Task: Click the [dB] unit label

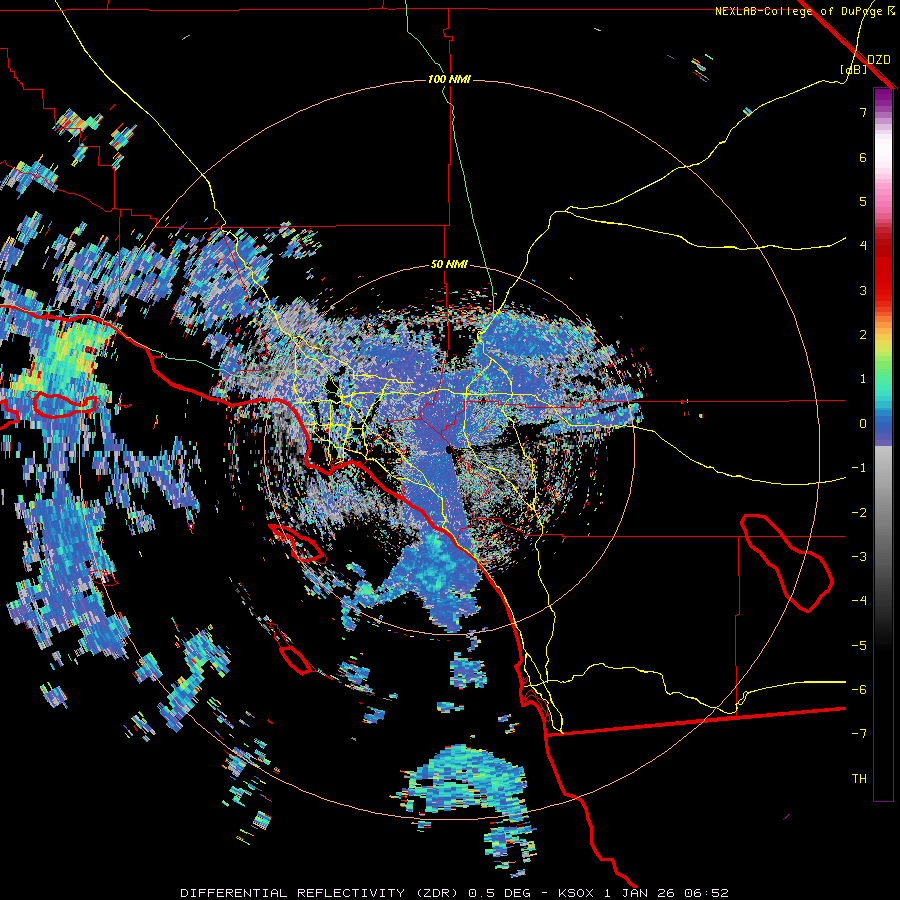Action: click(854, 70)
